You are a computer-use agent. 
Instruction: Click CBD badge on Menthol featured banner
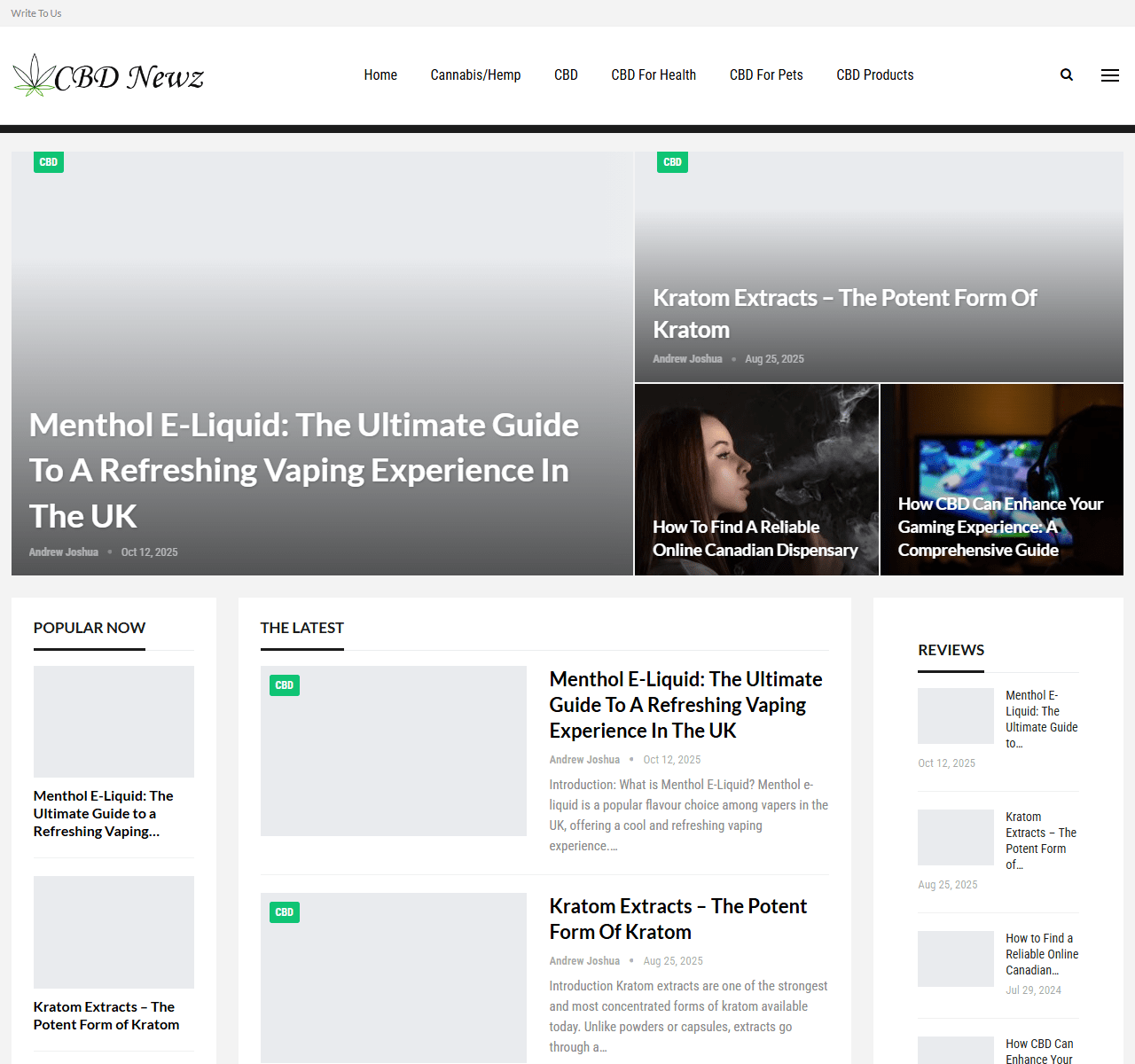[x=49, y=162]
